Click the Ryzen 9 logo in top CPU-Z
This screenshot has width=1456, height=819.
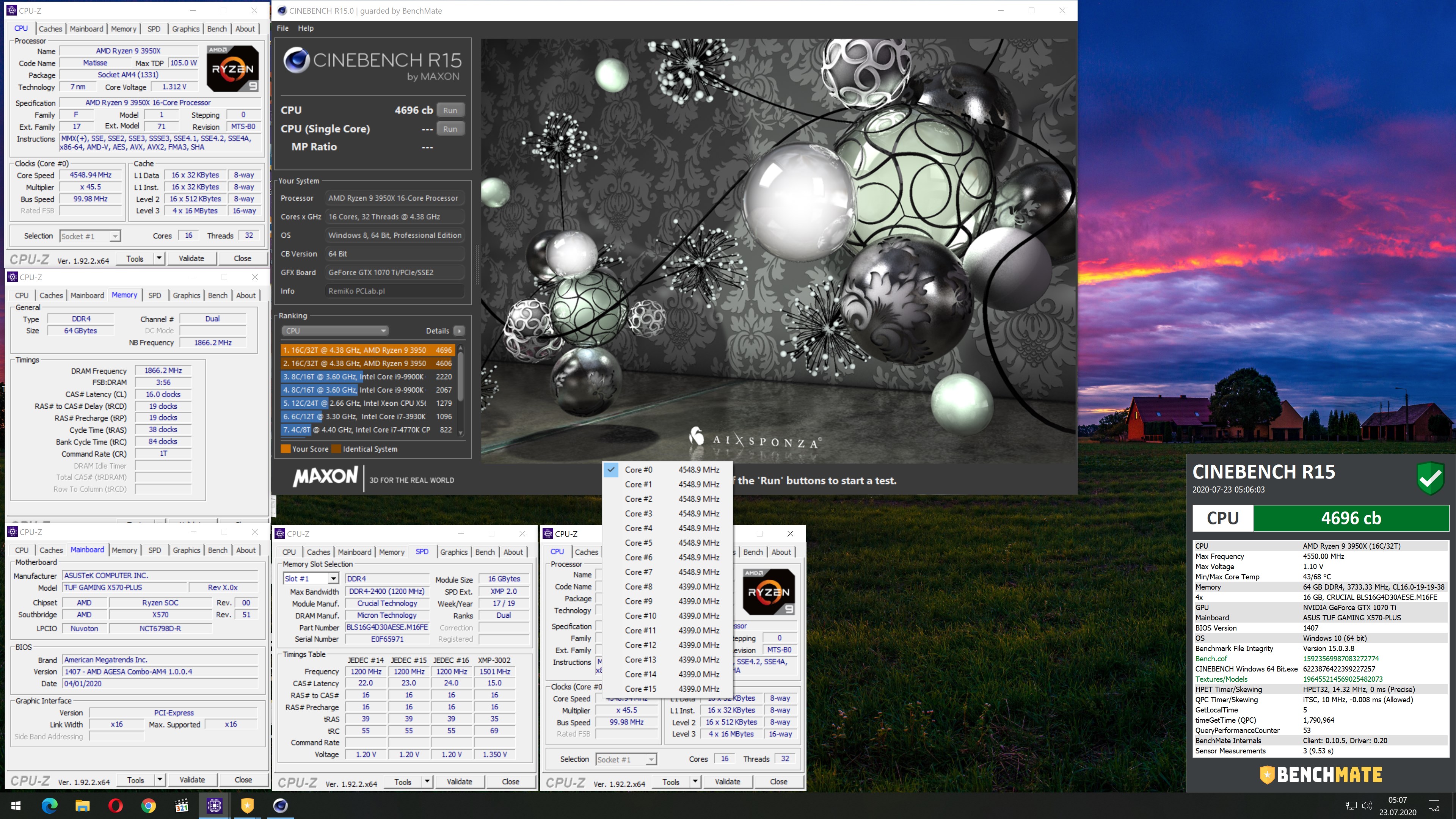(x=233, y=68)
